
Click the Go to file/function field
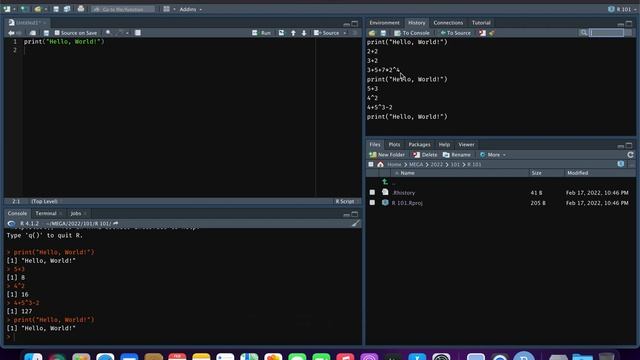tap(123, 9)
